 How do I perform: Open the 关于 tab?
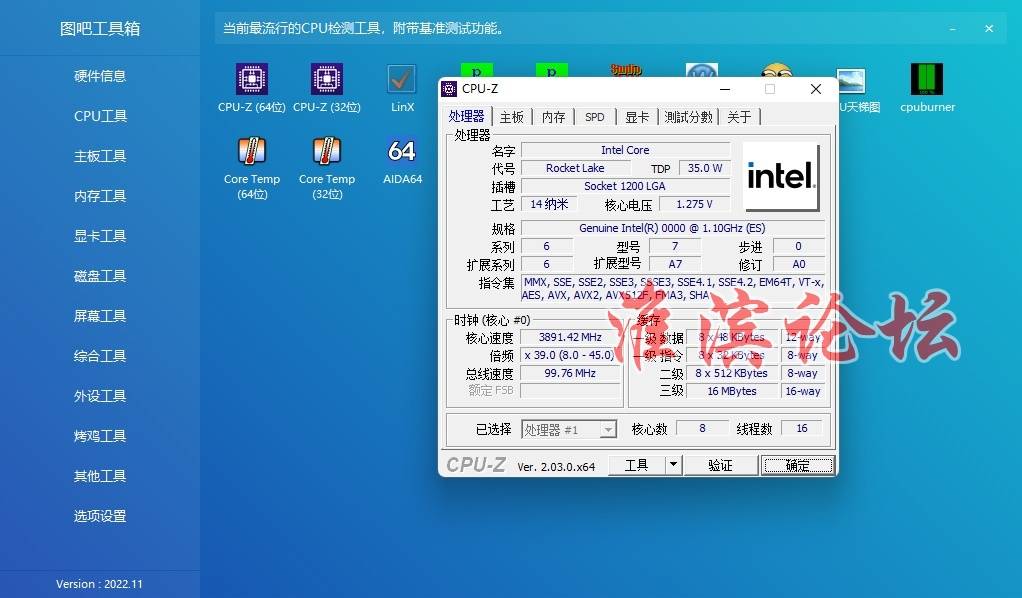739,117
